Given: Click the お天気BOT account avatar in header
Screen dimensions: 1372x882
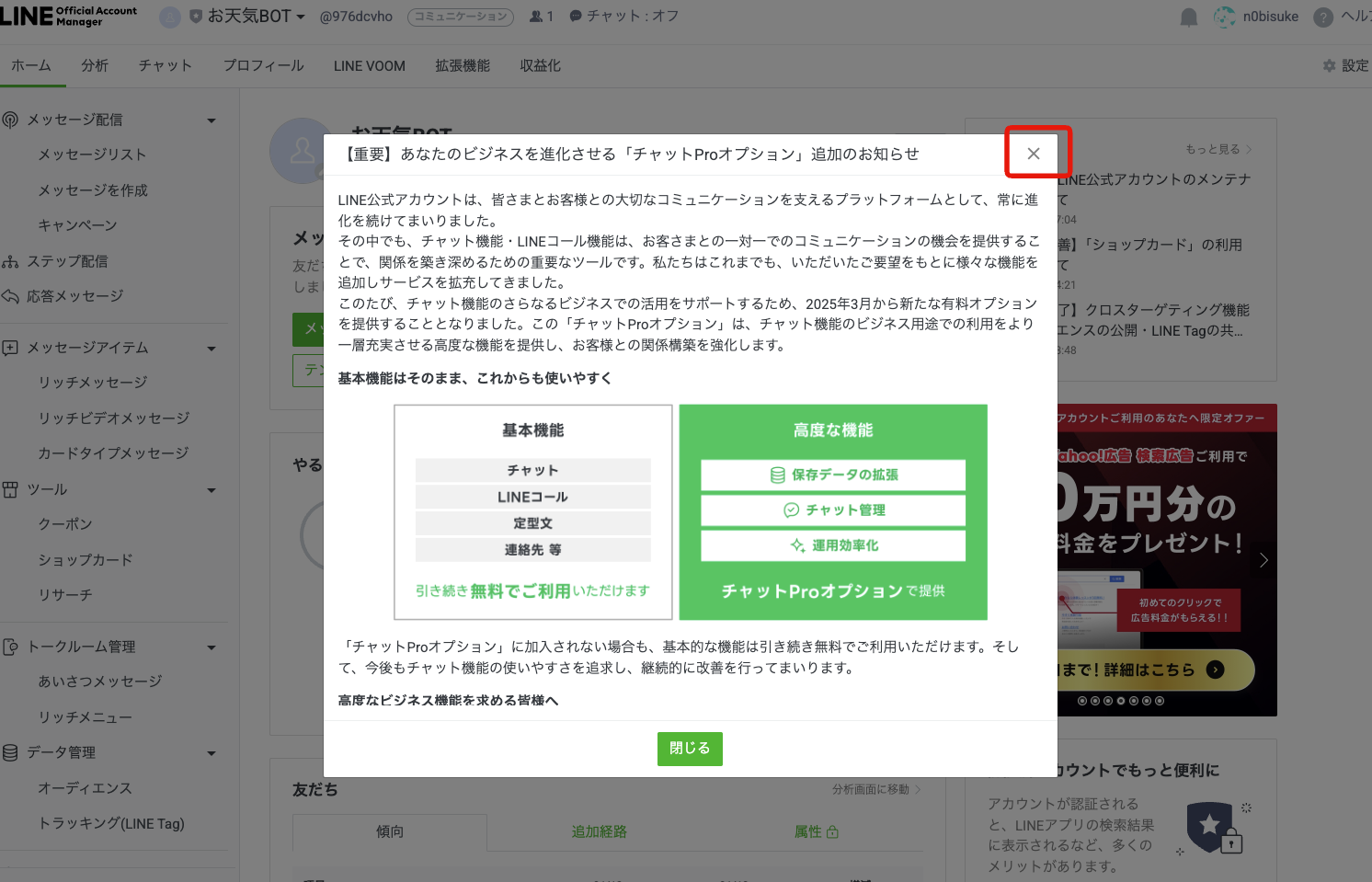Looking at the screenshot, I should coord(170,17).
